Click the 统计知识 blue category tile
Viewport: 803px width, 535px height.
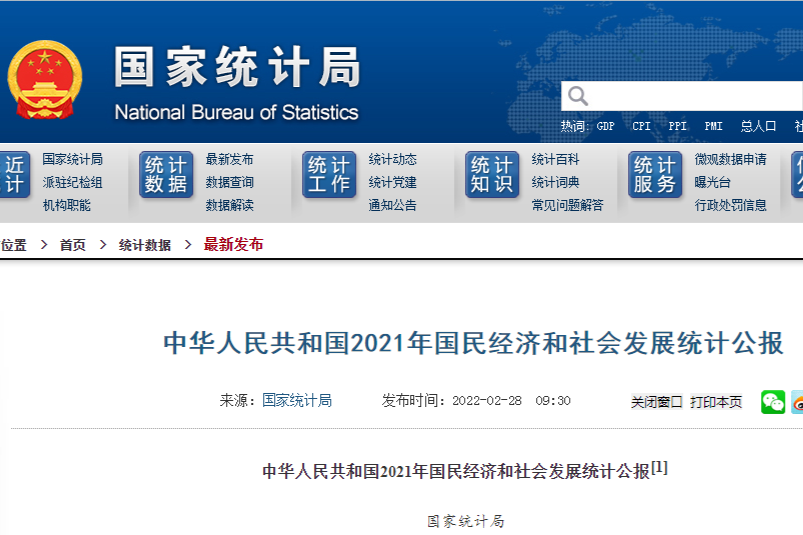coord(492,175)
